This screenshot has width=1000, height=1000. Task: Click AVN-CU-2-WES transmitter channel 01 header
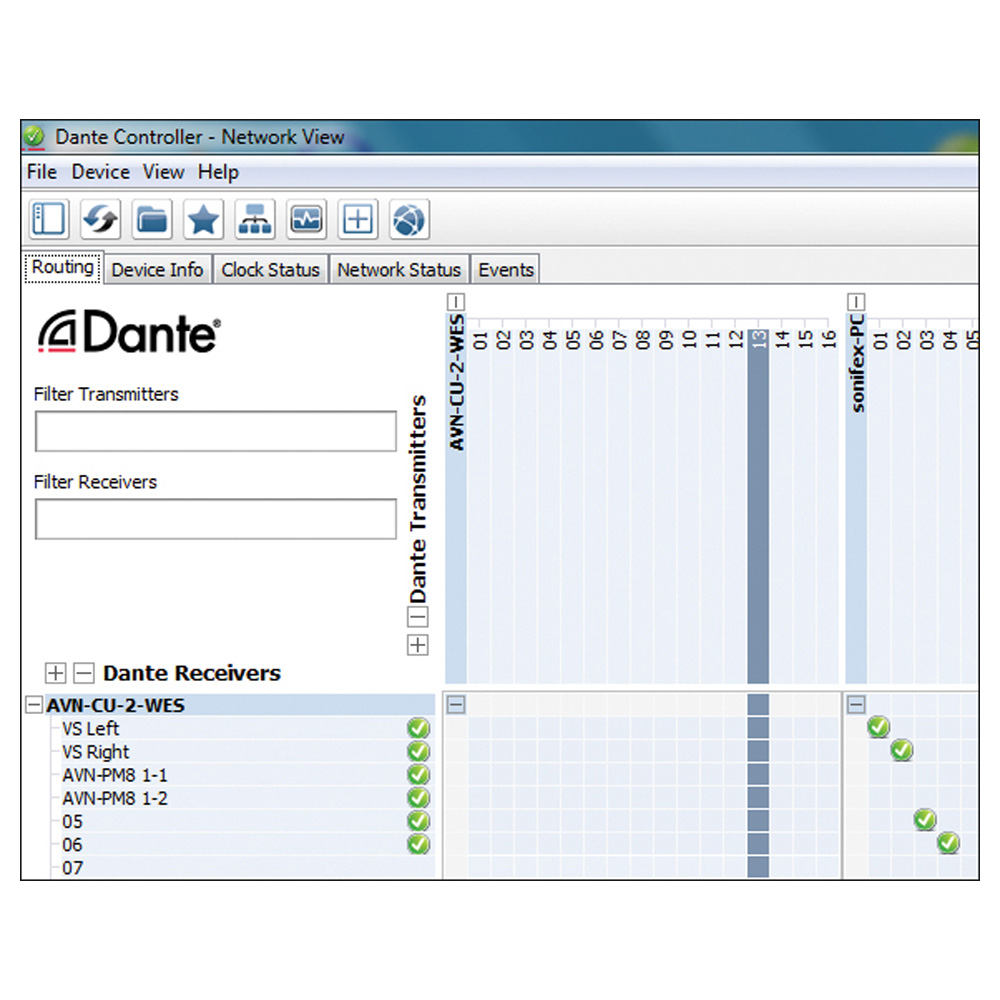click(x=480, y=339)
